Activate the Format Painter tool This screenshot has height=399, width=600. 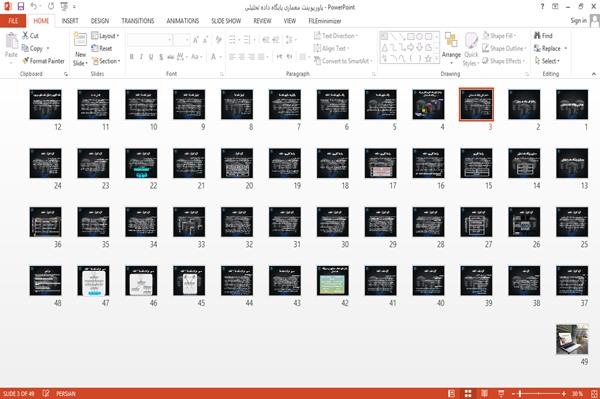tap(43, 61)
